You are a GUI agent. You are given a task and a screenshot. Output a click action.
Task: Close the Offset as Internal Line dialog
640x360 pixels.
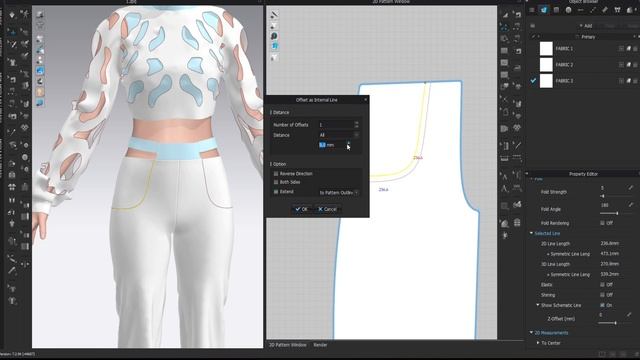point(365,100)
